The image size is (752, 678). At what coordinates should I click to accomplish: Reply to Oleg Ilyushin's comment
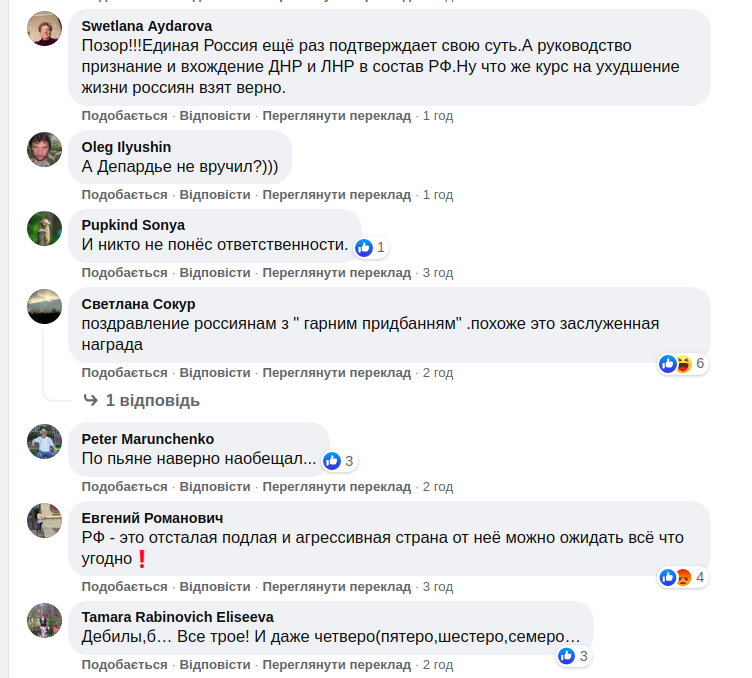tap(215, 194)
